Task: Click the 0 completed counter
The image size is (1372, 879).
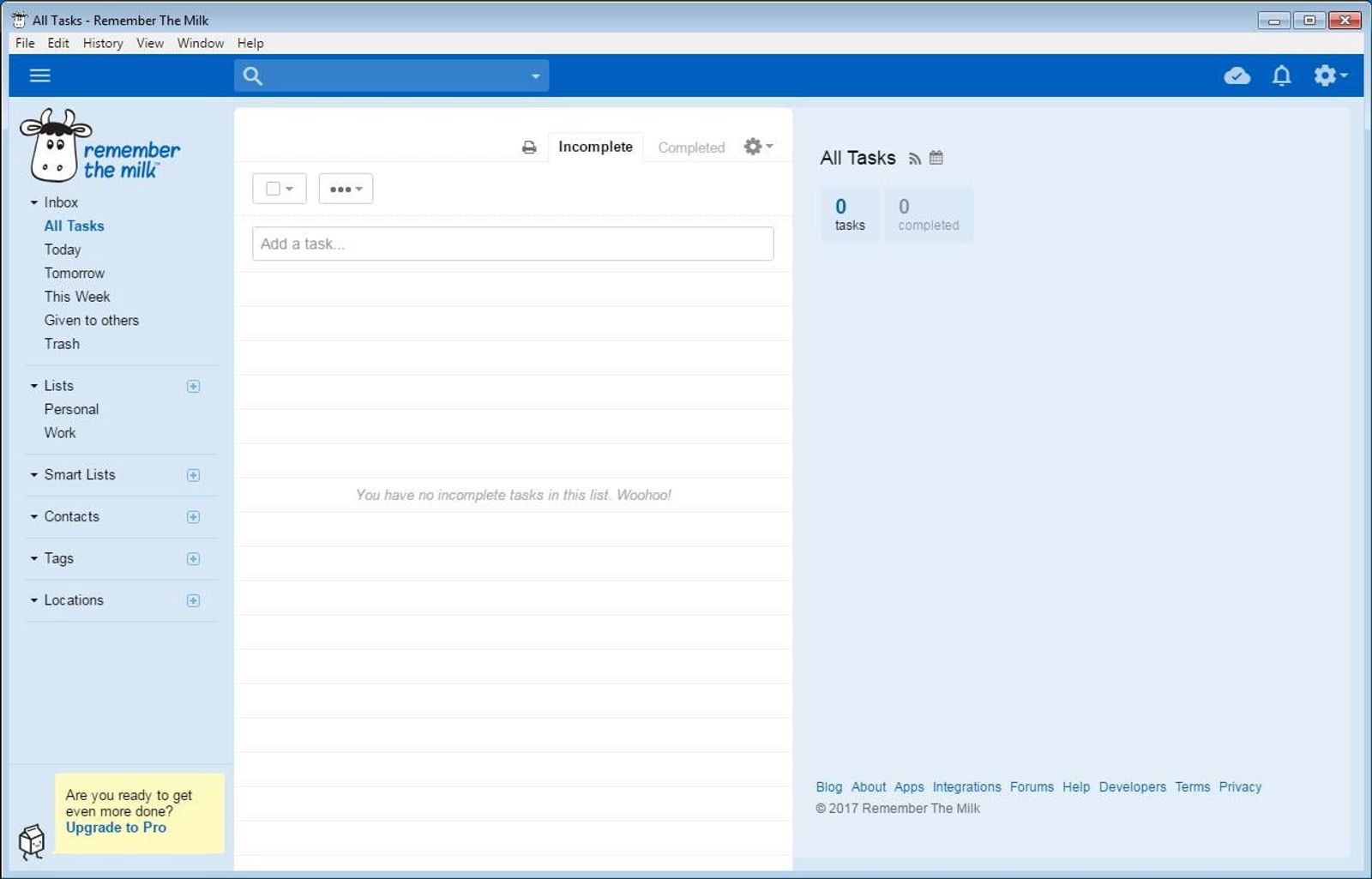Action: 929,214
